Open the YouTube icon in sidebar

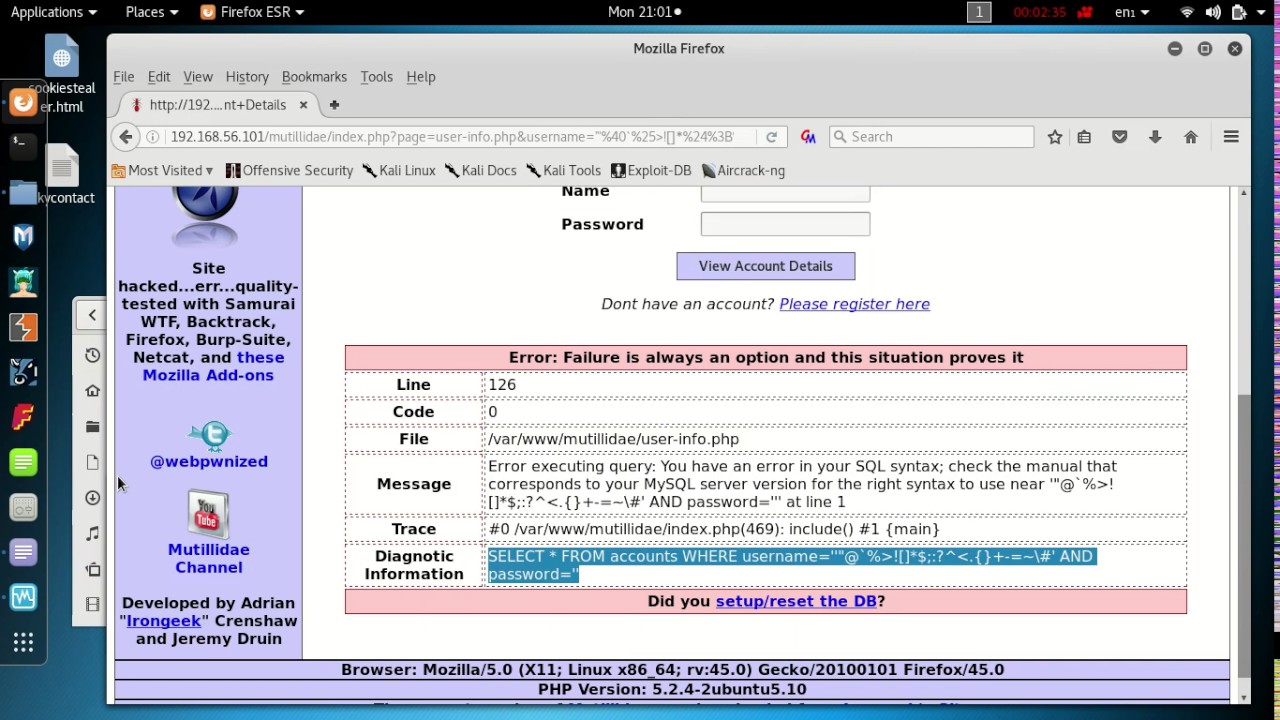coord(208,514)
